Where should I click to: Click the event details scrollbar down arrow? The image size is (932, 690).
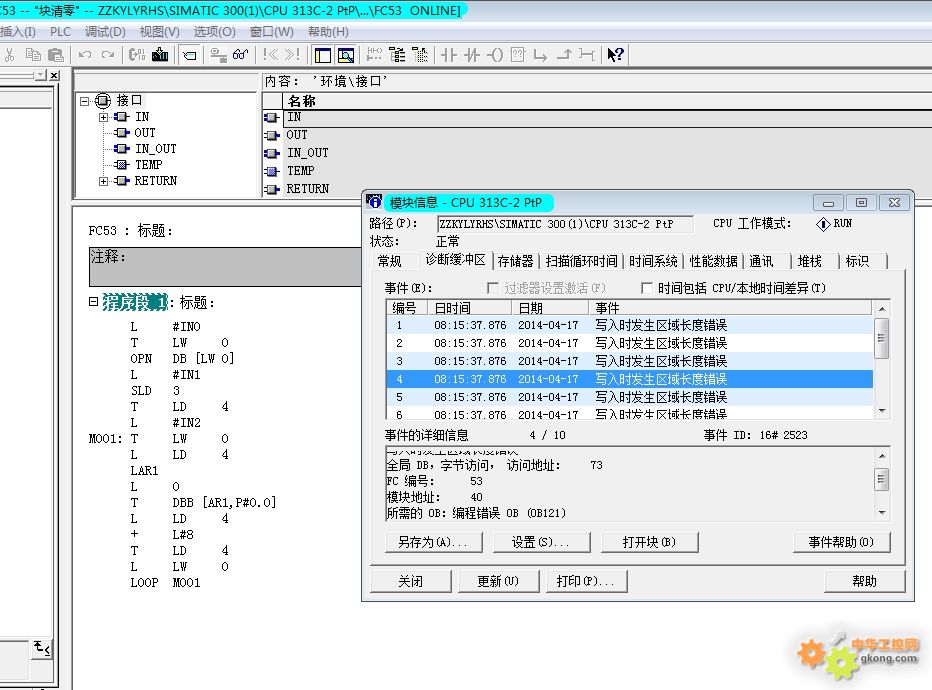click(x=882, y=513)
